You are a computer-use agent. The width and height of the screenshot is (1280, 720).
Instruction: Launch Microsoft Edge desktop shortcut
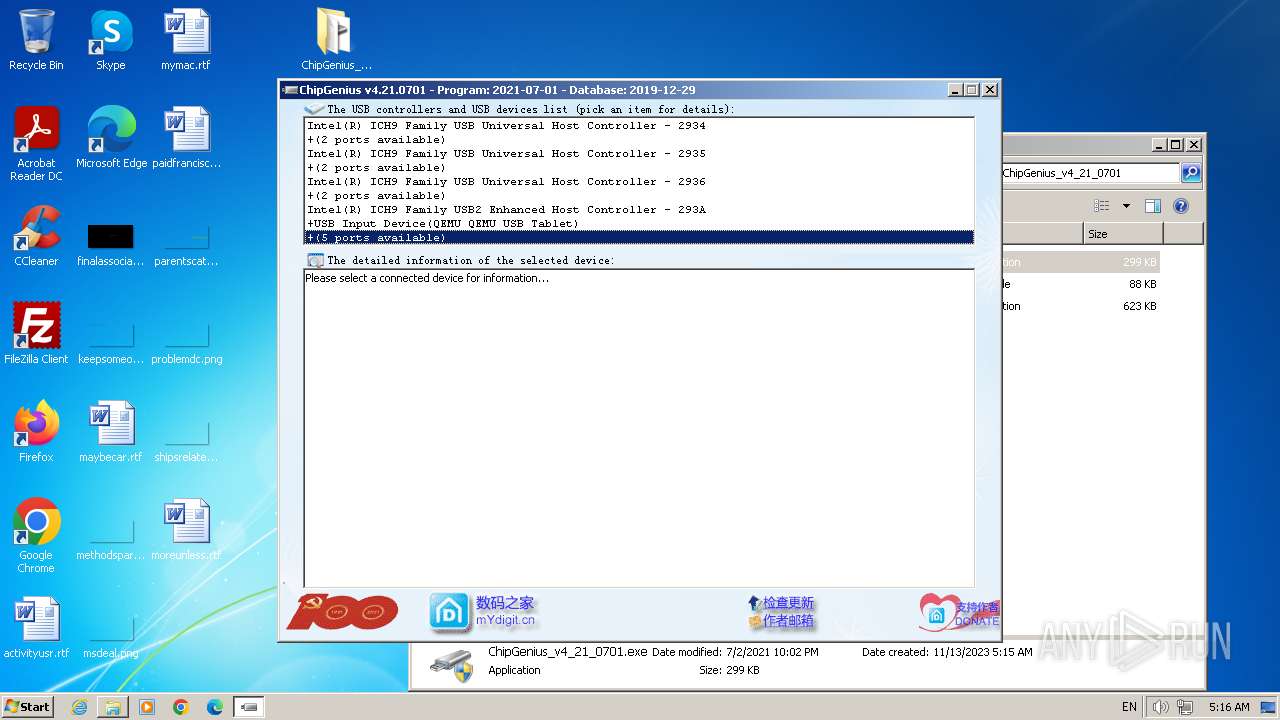(x=111, y=138)
